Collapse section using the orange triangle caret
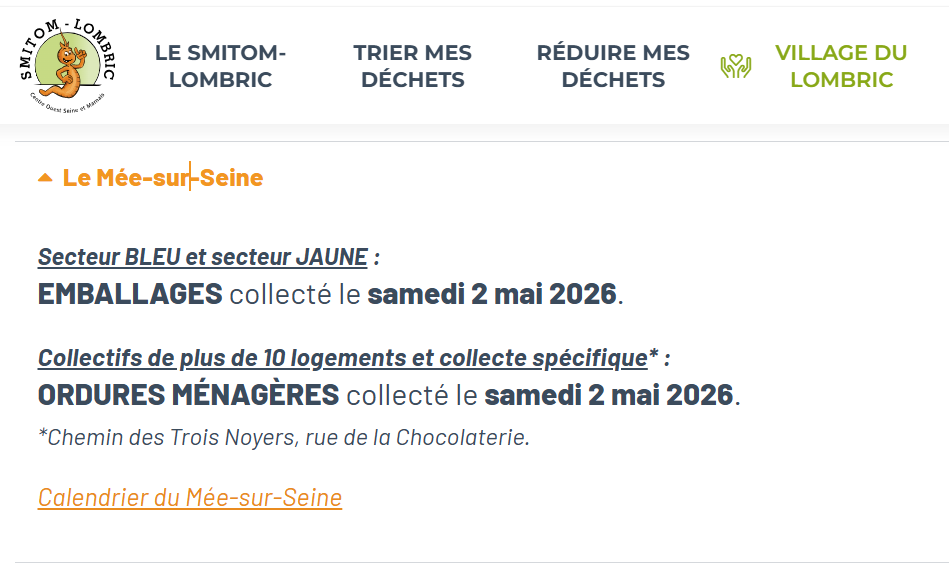949x565 pixels. [x=45, y=178]
